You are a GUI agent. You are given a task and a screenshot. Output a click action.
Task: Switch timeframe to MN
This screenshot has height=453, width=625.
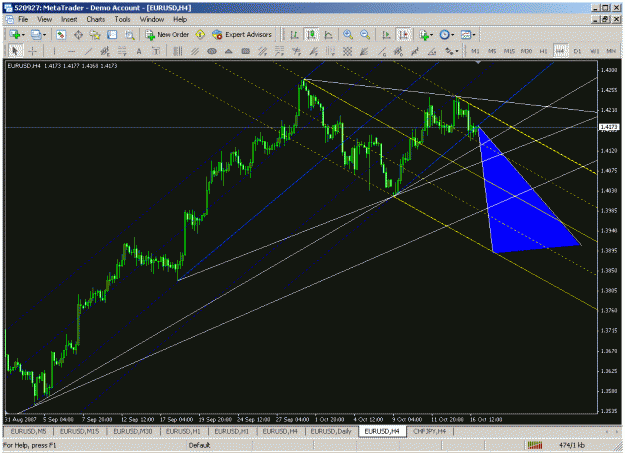click(611, 51)
